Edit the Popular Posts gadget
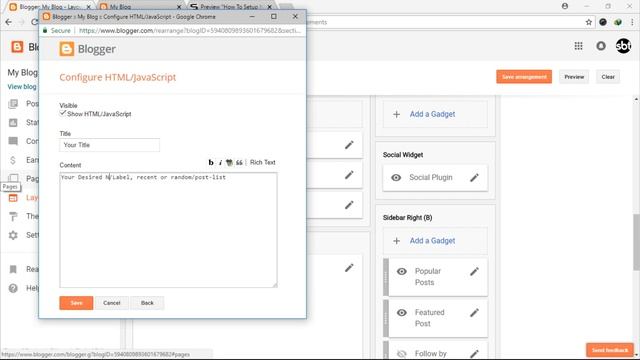 474,271
